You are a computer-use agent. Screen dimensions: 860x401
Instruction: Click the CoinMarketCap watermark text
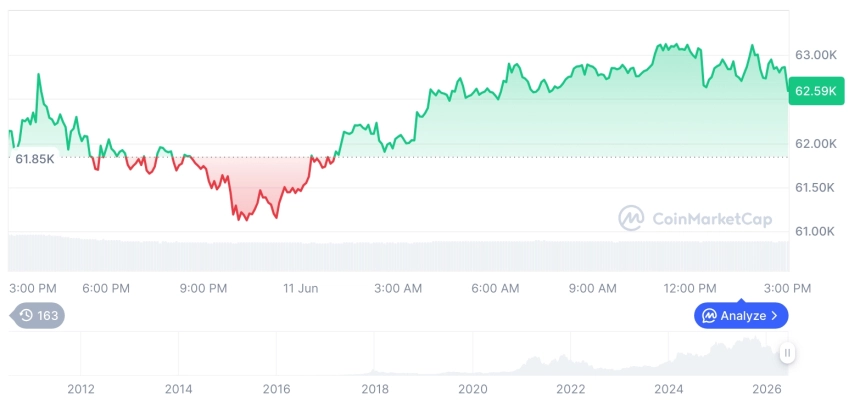coord(712,219)
